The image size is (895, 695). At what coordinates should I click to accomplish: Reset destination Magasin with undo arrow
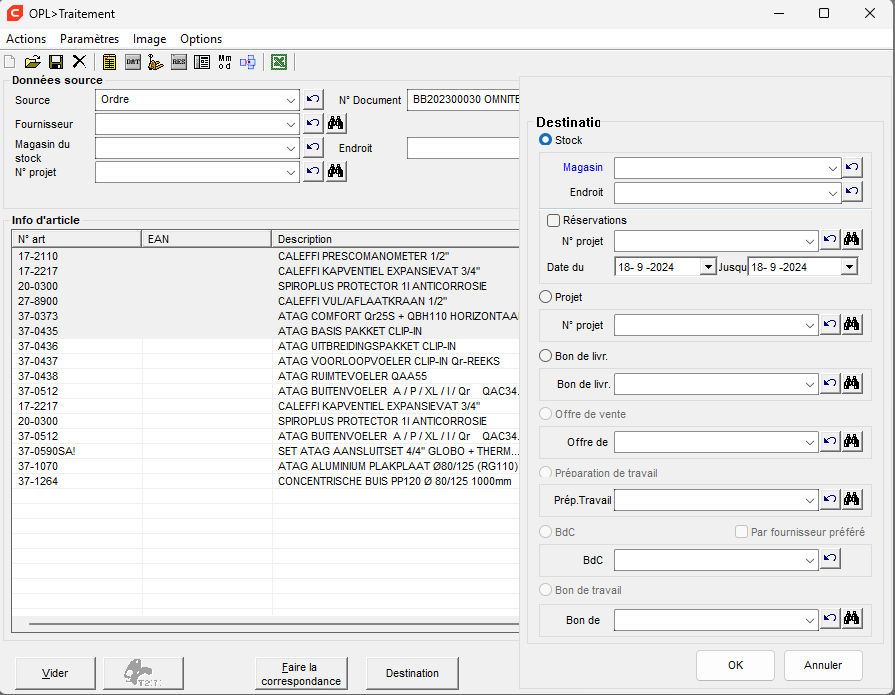point(852,167)
